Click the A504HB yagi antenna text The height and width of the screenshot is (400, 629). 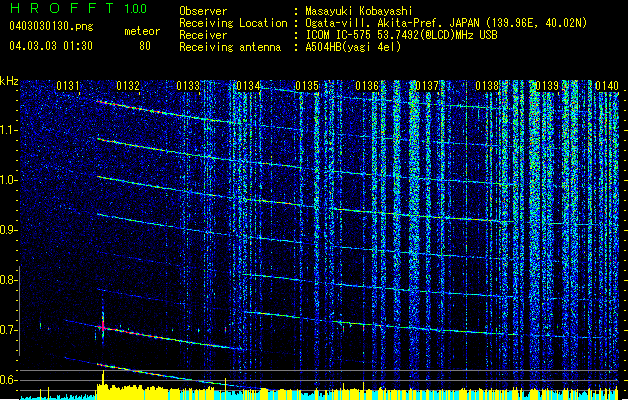click(362, 47)
